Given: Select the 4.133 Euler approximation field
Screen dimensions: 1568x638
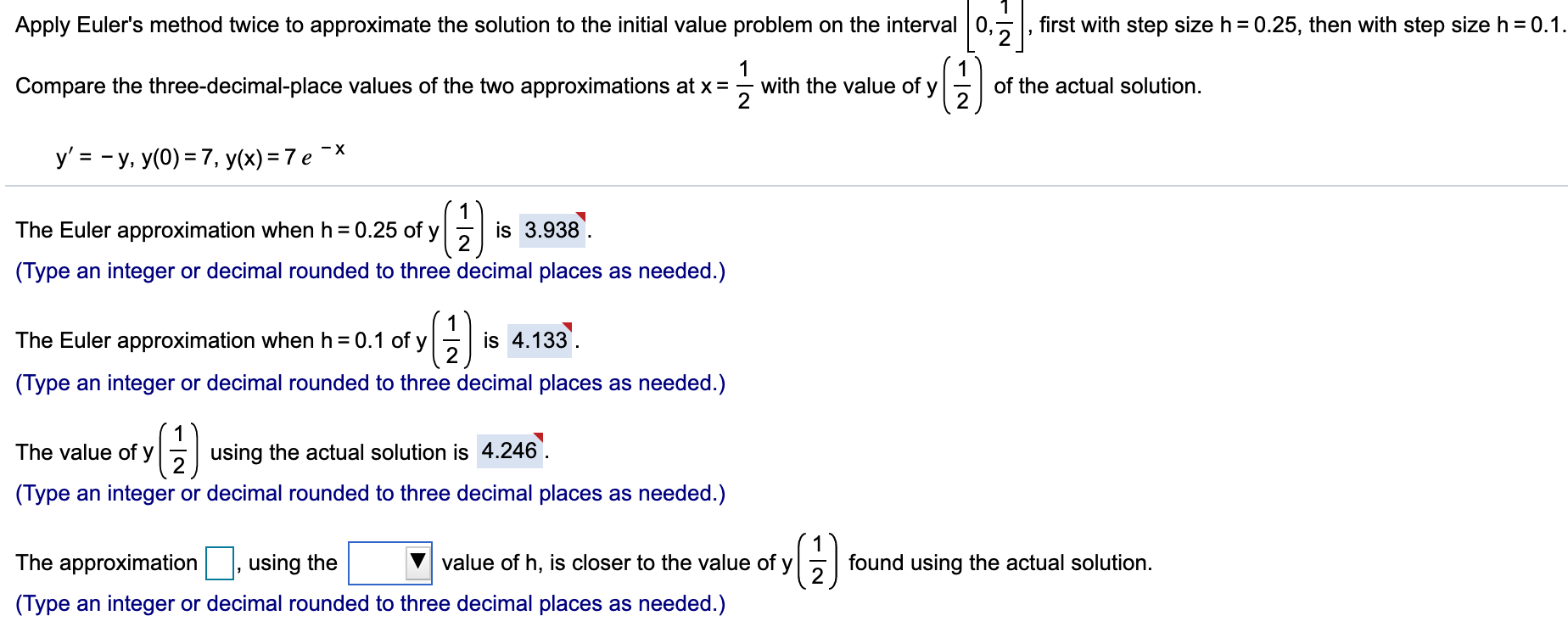Looking at the screenshot, I should [x=541, y=340].
